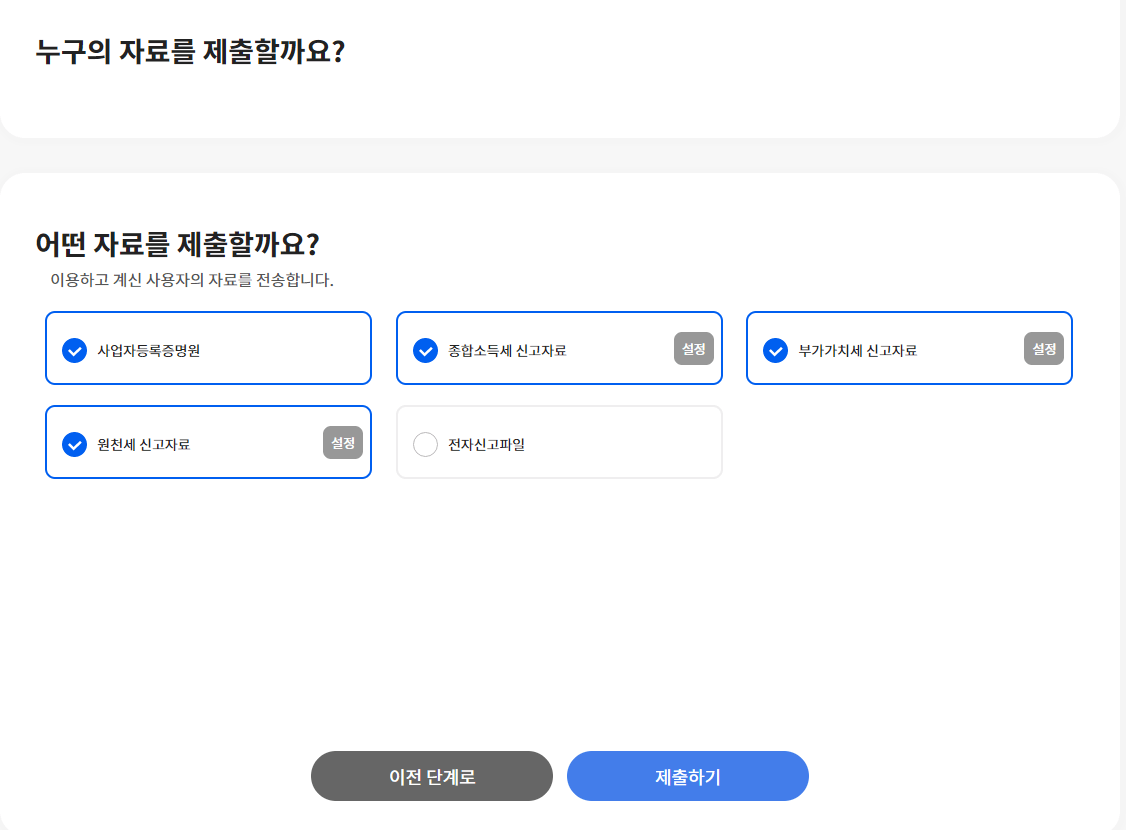The image size is (1126, 830).
Task: Click the 이전 단계로 button
Action: pyautogui.click(x=431, y=775)
